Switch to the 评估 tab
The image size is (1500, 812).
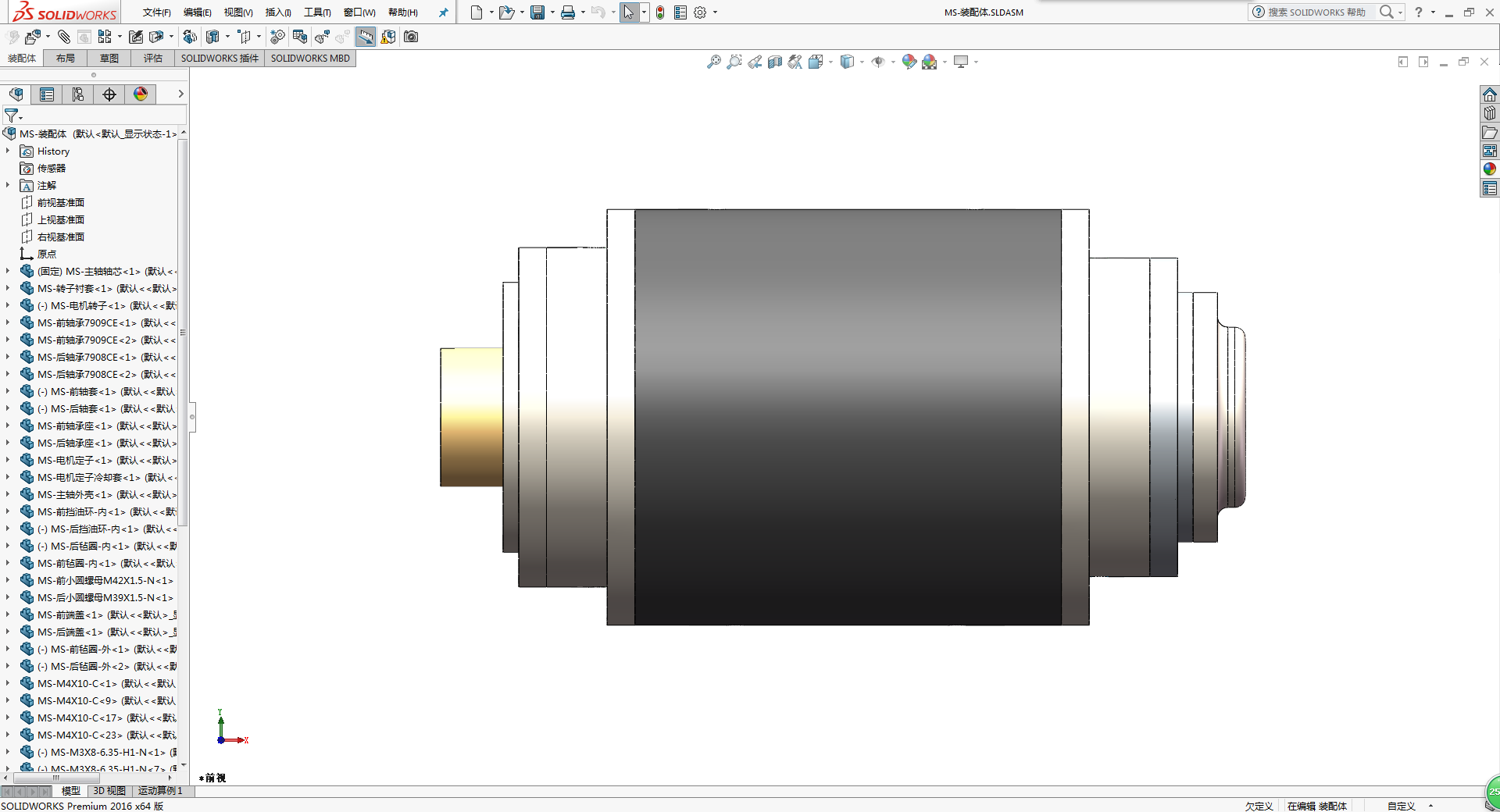(x=153, y=59)
